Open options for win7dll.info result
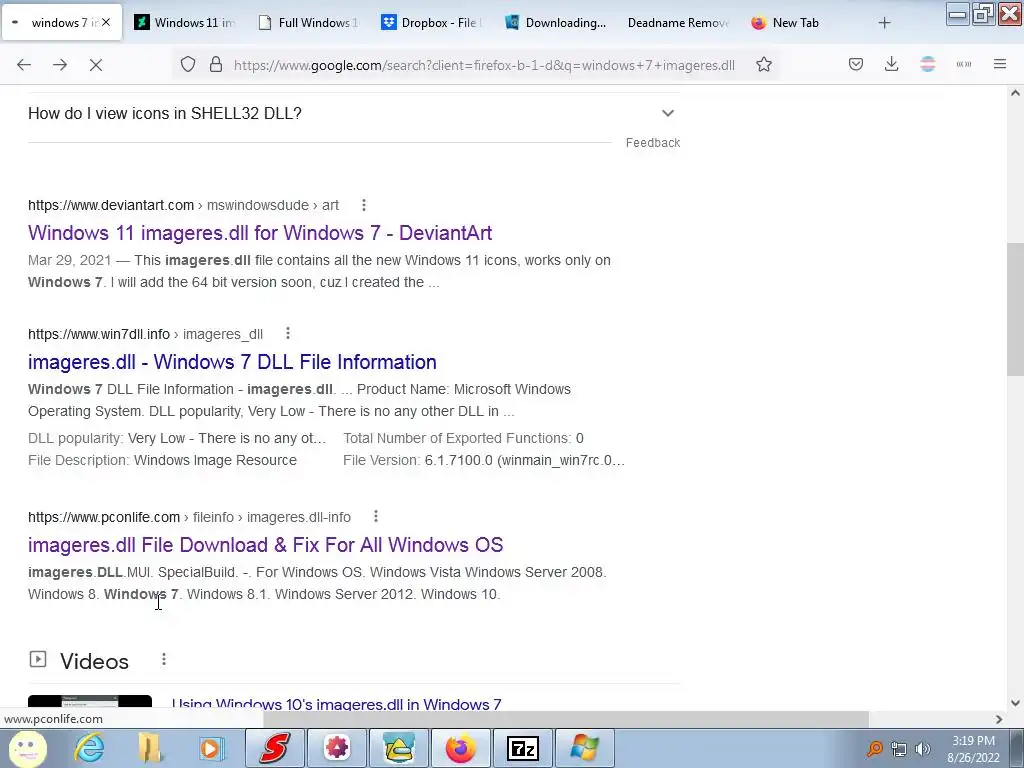The width and height of the screenshot is (1024, 768). [x=288, y=334]
